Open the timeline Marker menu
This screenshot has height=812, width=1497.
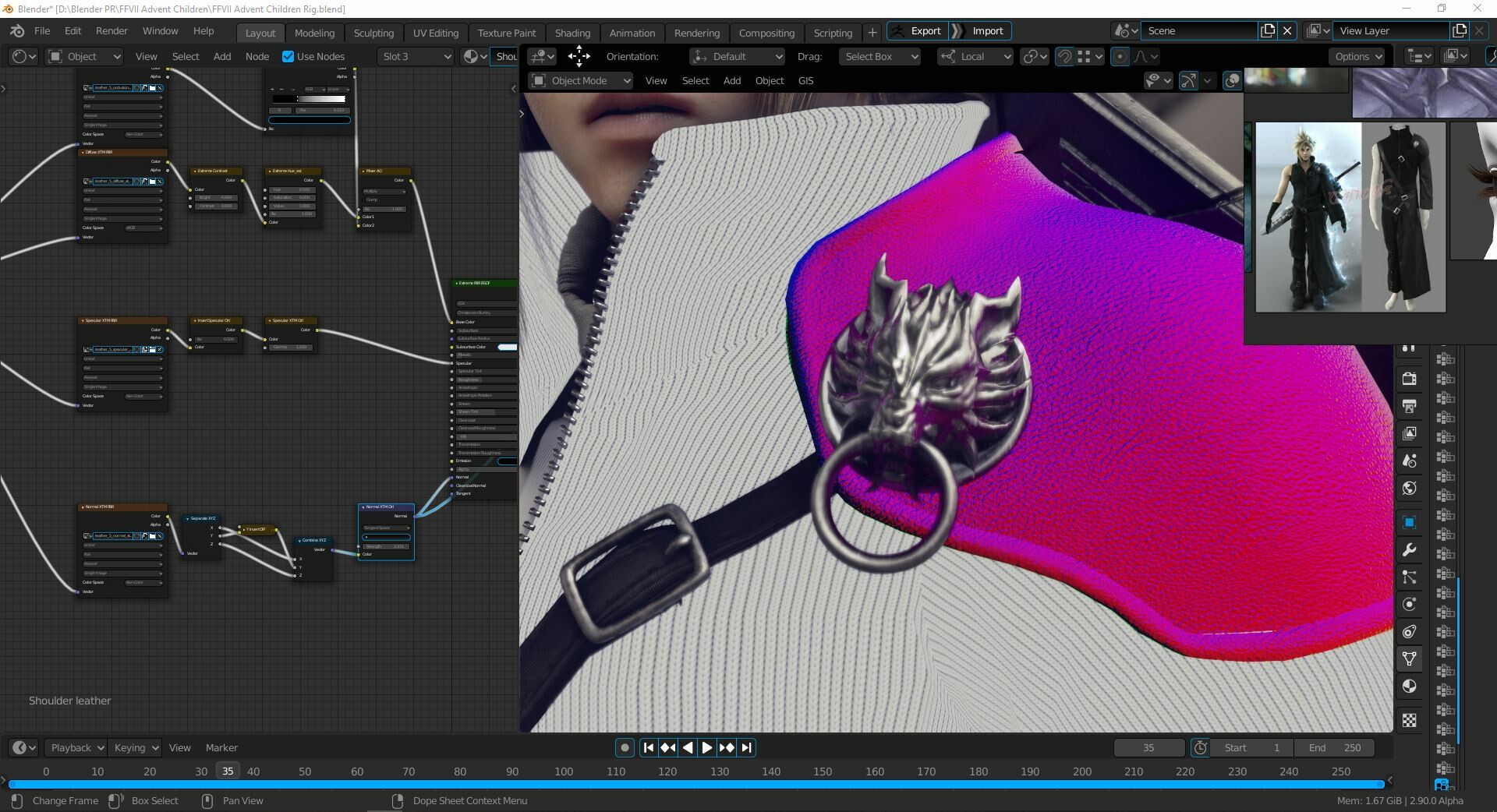(221, 747)
